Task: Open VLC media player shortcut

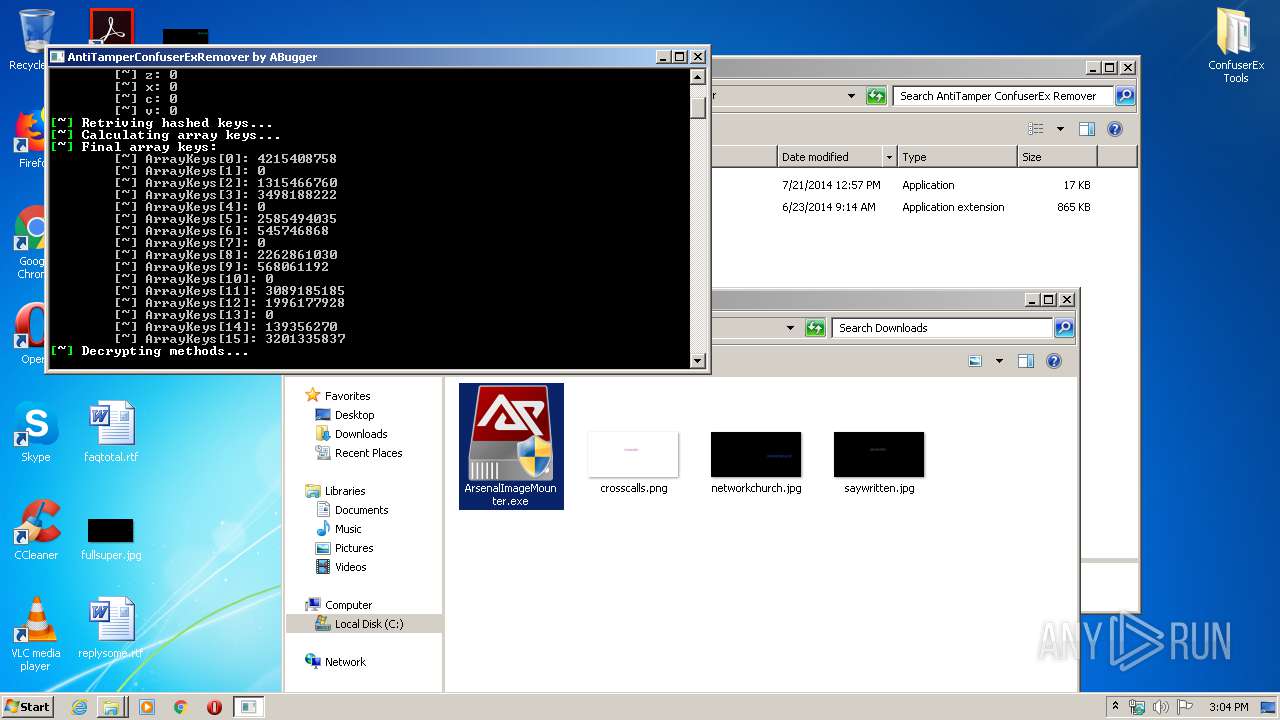Action: [36, 634]
